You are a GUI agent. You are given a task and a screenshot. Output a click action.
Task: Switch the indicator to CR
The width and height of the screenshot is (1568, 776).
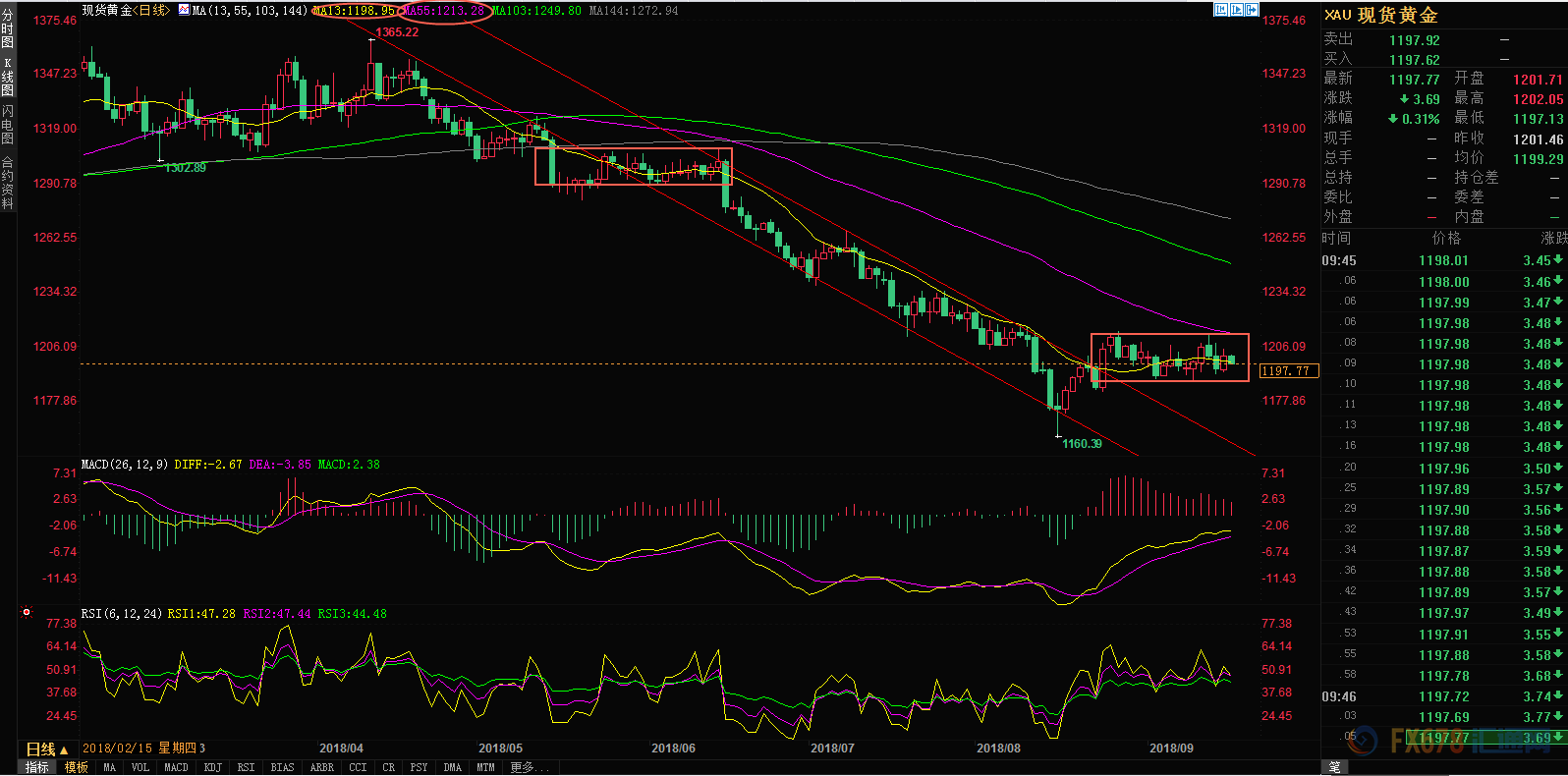(388, 767)
